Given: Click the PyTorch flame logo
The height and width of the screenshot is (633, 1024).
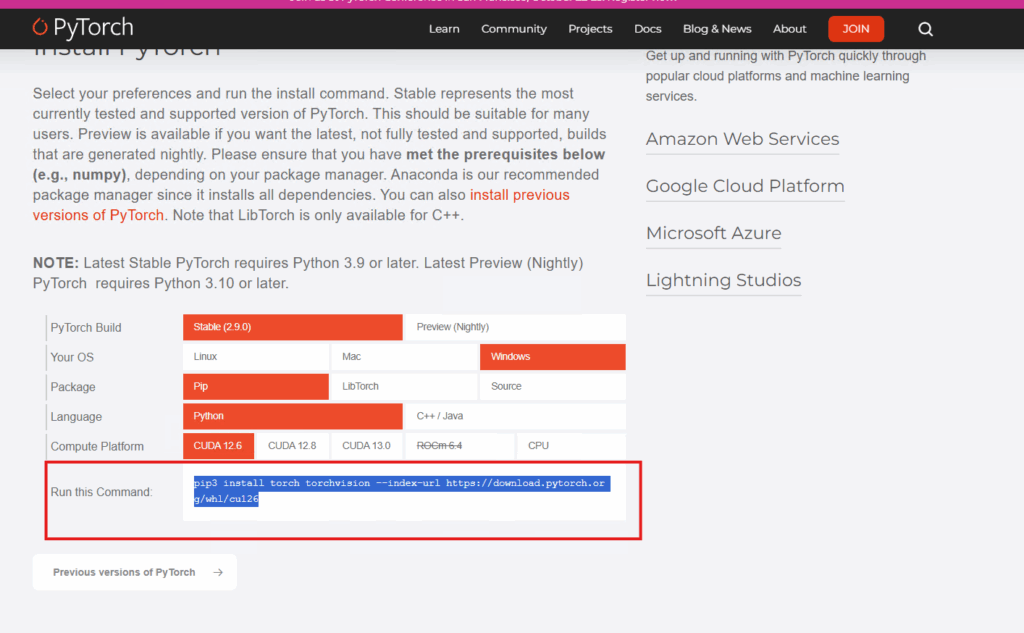Looking at the screenshot, I should tap(40, 28).
